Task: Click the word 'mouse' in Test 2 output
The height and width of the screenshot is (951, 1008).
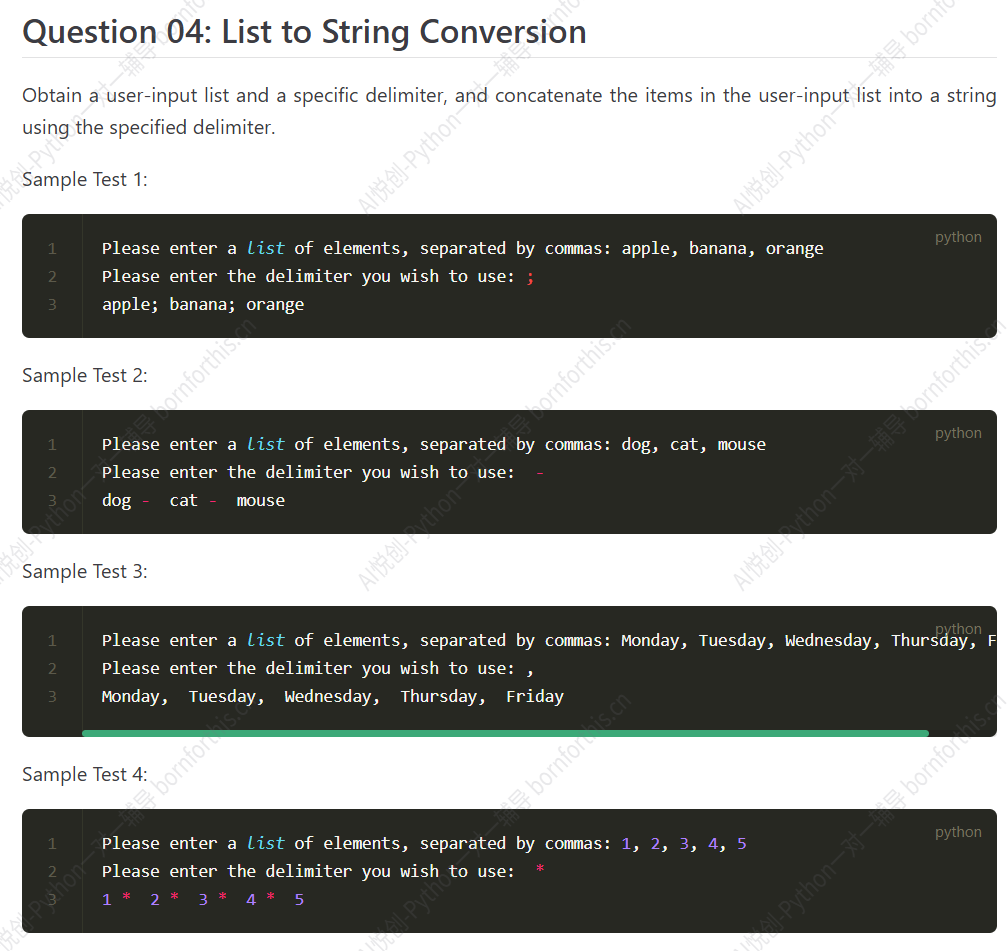Action: pos(260,501)
